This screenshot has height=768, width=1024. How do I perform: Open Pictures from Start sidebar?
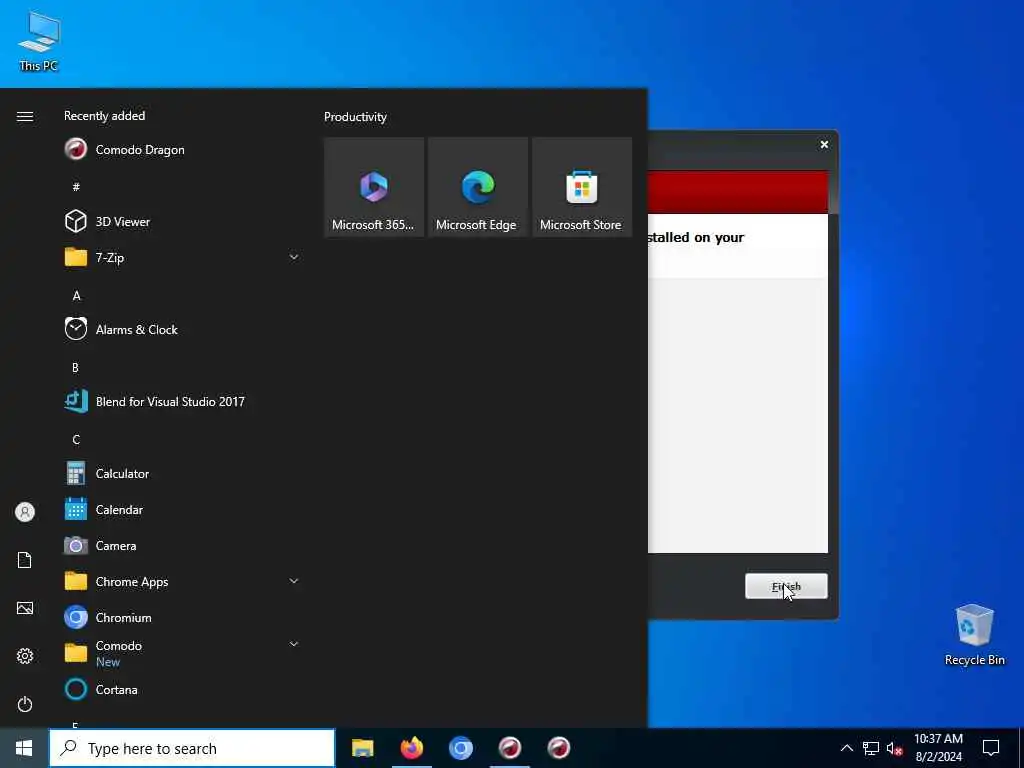pos(25,608)
